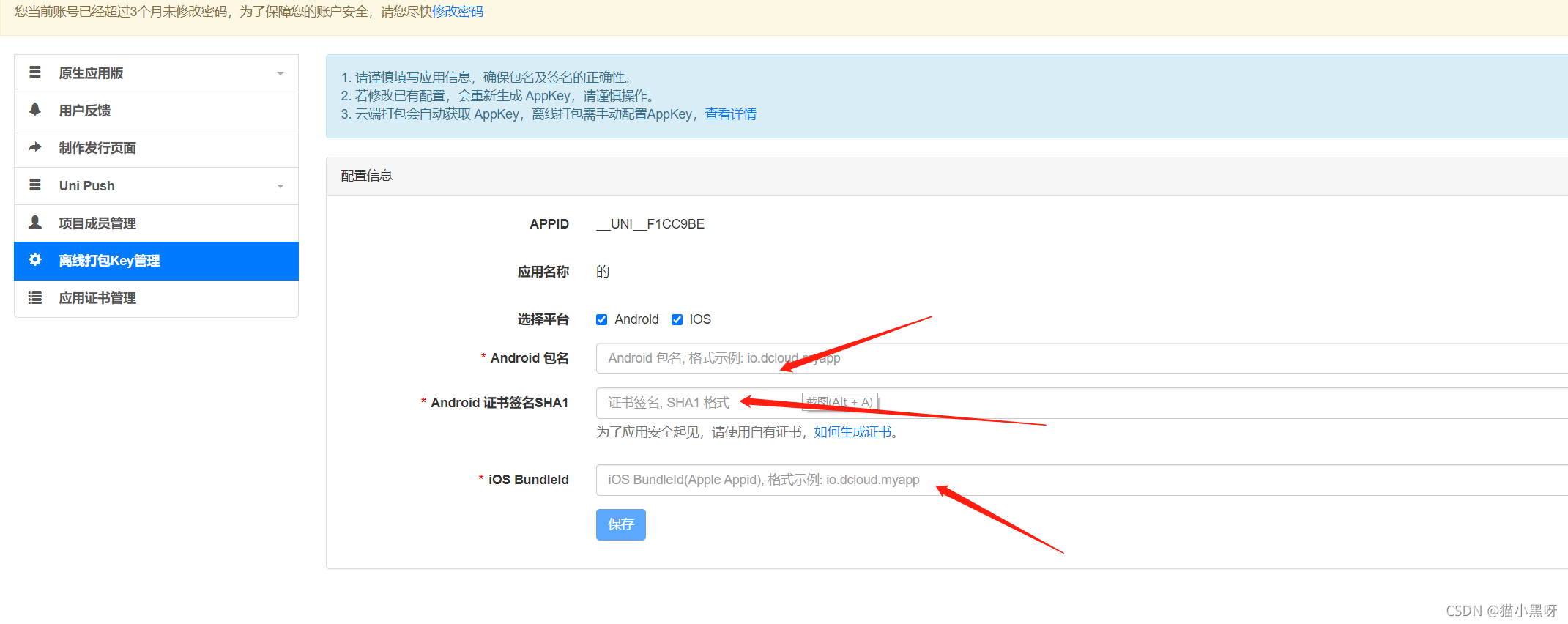Screen dimensions: 1568x624
Task: Open the 如何生成证书 link
Action: [x=852, y=432]
